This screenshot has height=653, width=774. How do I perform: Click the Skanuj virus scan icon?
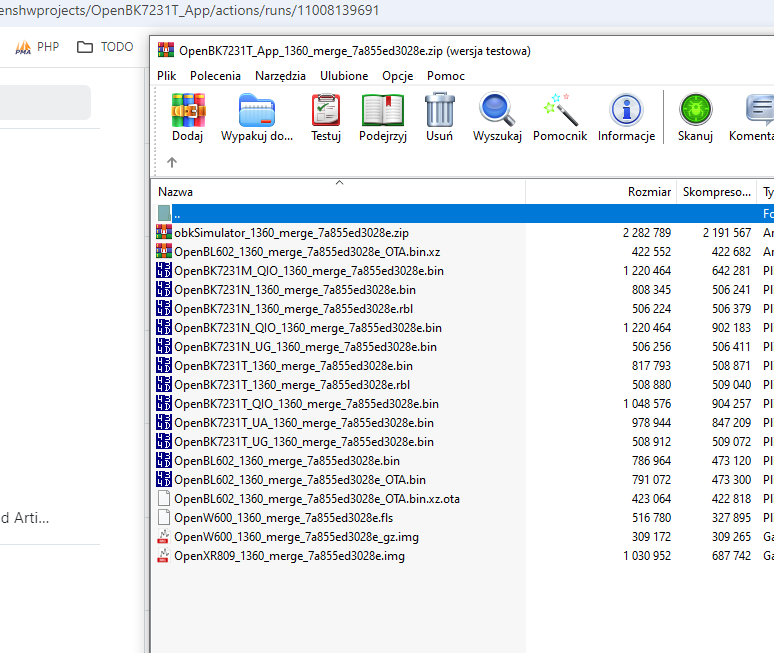[695, 110]
